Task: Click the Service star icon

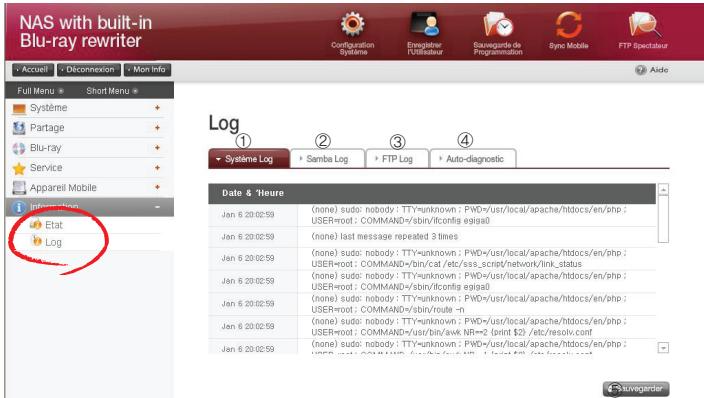Action: click(x=19, y=168)
